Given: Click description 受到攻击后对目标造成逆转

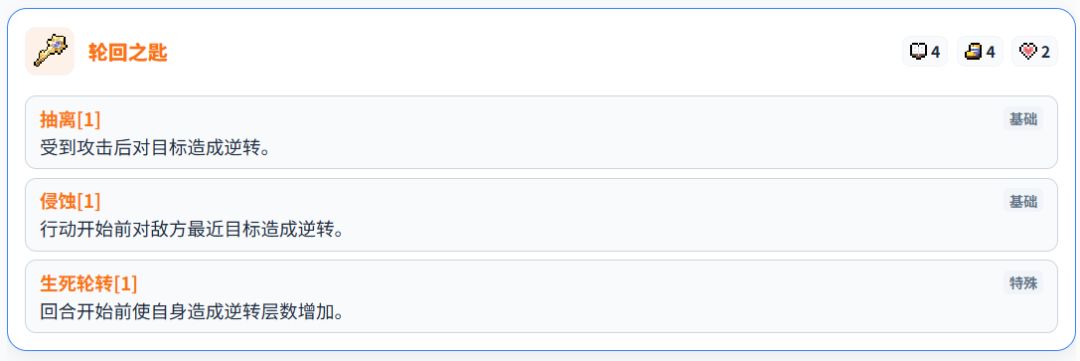Looking at the screenshot, I should pyautogui.click(x=155, y=147).
